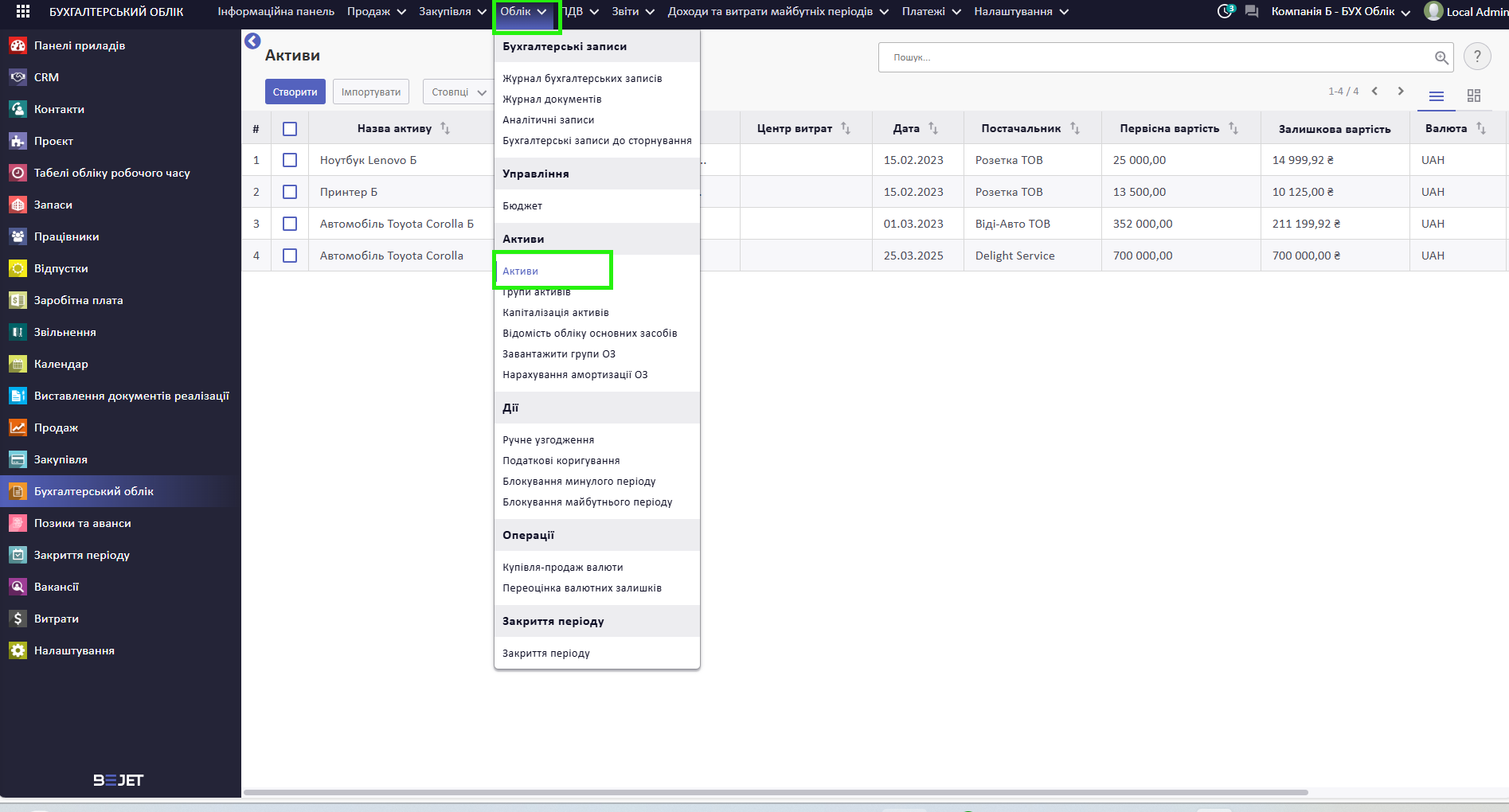The width and height of the screenshot is (1509, 812).
Task: Expand the Звіти top menu dropdown
Action: point(633,12)
